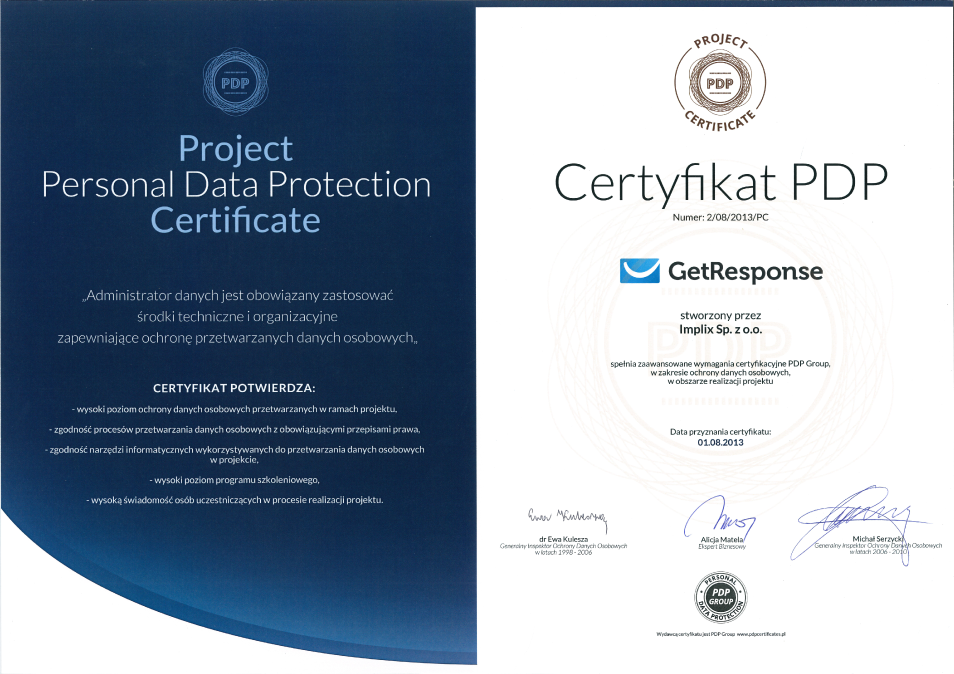This screenshot has height=674, width=954.
Task: Click the bullet 'wysoki poziom programu szkoleniowego'
Action: point(234,480)
